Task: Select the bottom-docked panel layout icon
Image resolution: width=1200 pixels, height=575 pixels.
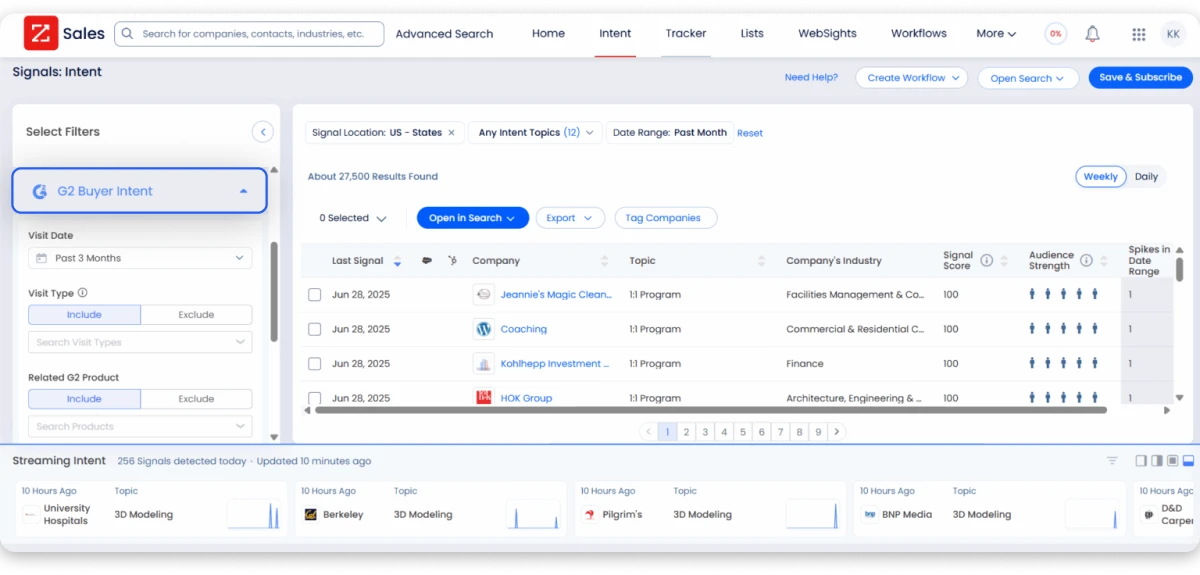Action: tap(1188, 461)
